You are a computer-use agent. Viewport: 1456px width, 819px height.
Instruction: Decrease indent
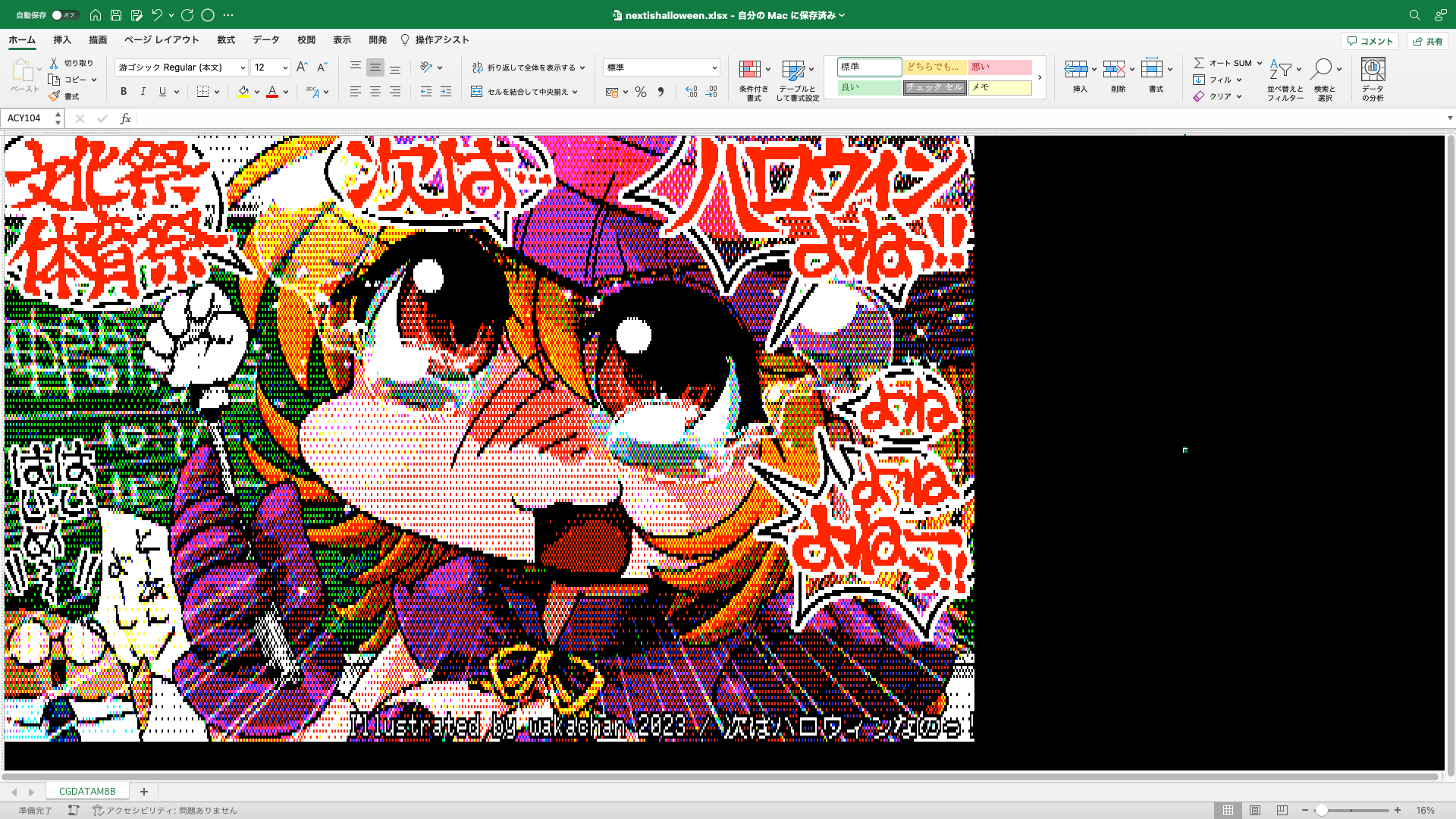click(x=426, y=91)
